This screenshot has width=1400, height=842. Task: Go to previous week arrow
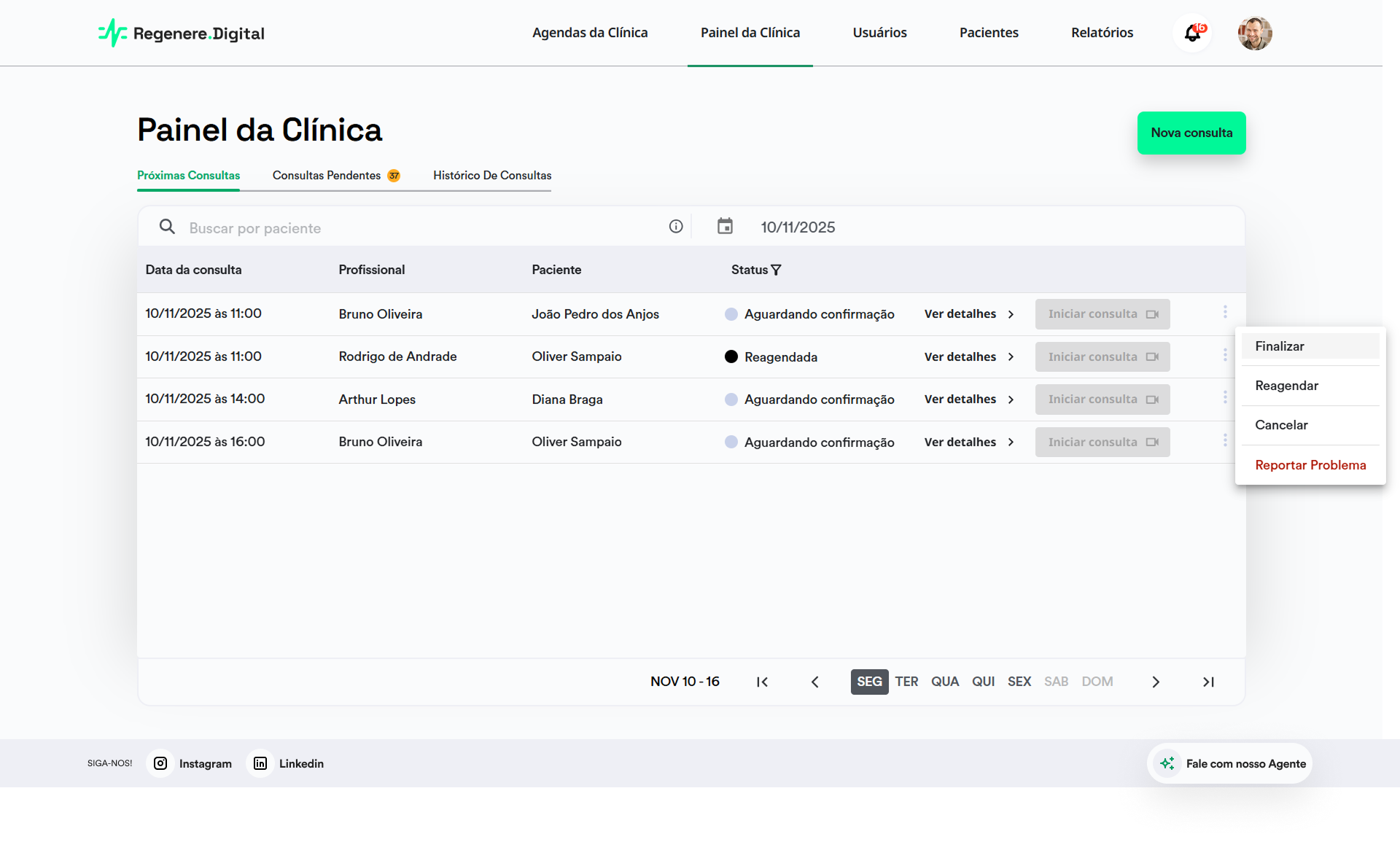tap(815, 682)
